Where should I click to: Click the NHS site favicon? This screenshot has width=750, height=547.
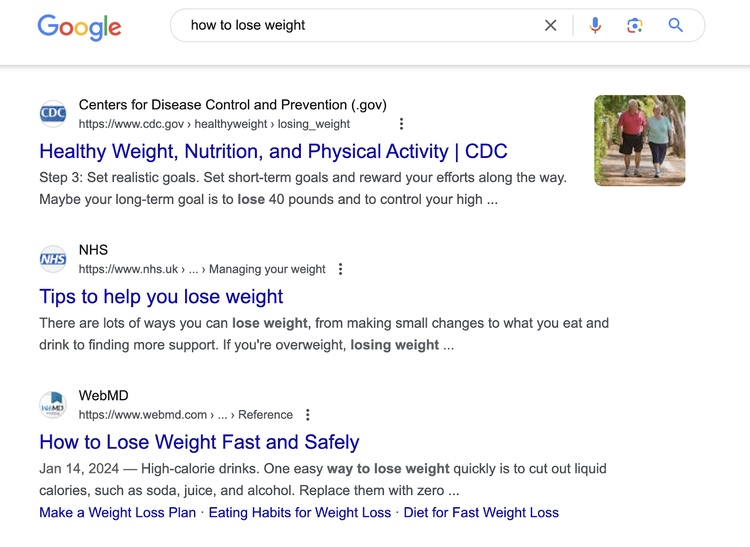coord(53,259)
